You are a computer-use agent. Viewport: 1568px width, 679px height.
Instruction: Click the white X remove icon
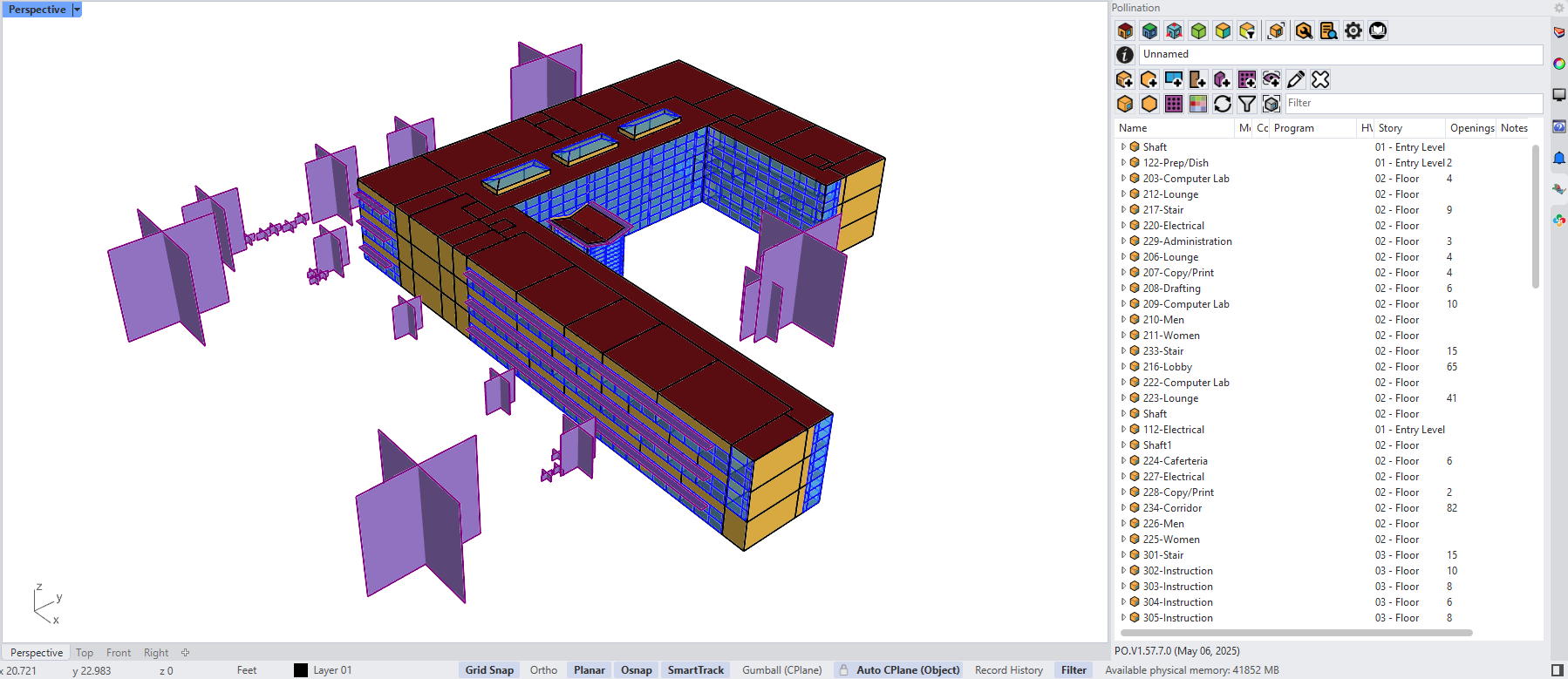point(1320,79)
